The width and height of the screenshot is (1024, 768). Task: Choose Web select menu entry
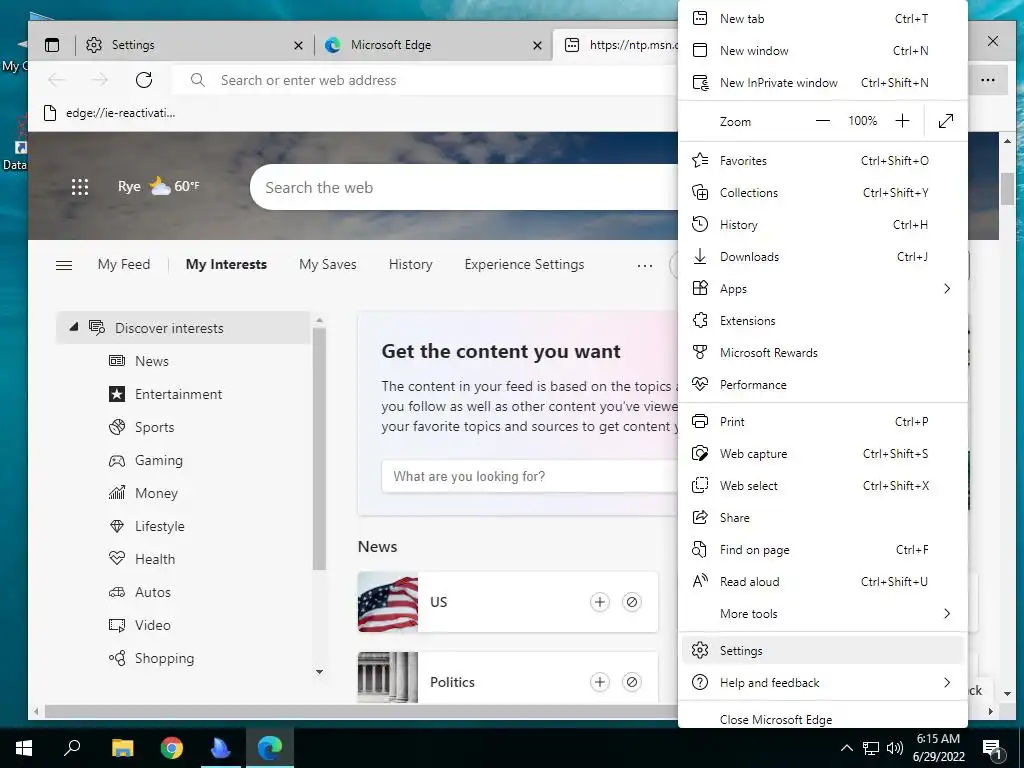click(823, 485)
